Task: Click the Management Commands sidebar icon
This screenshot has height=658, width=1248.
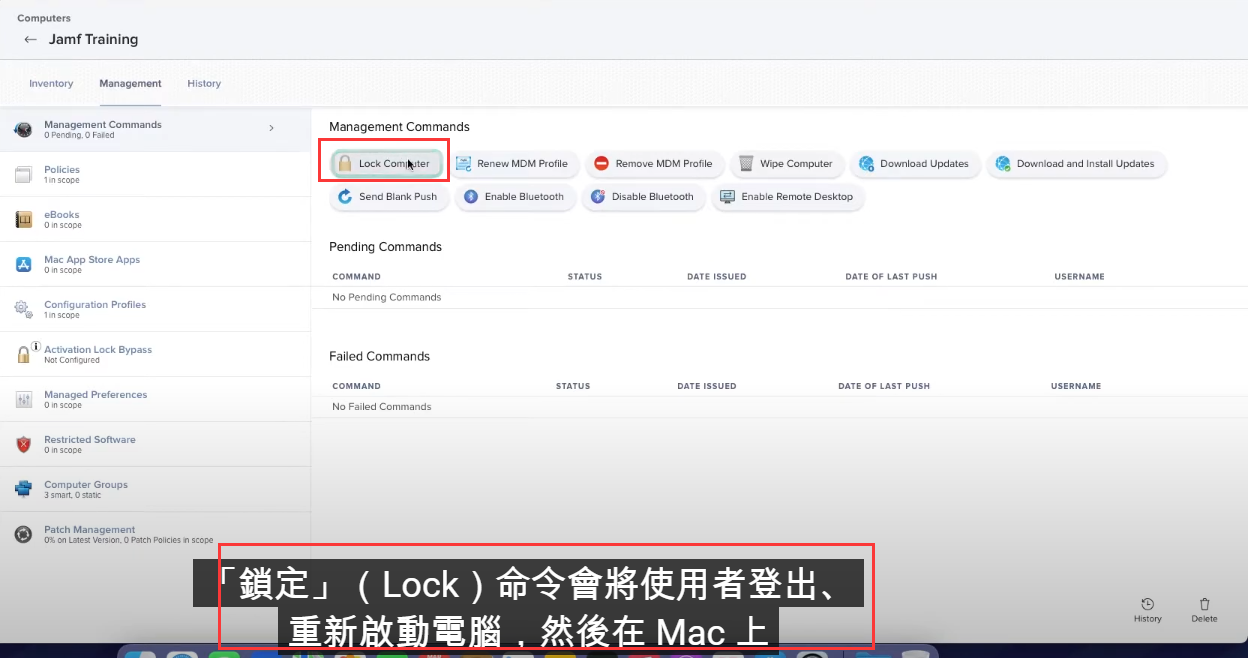Action: tap(23, 129)
